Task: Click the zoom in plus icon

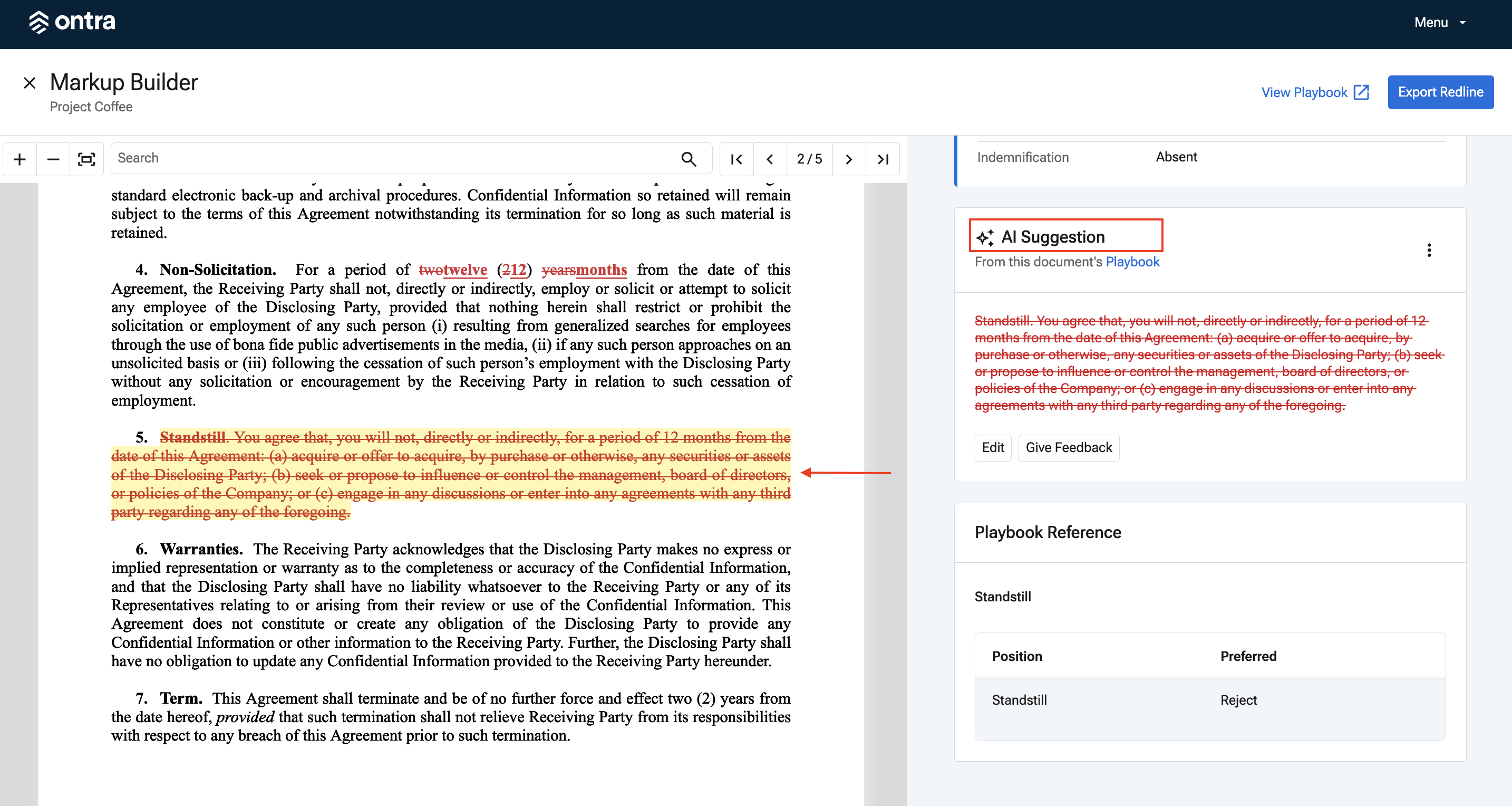Action: tap(20, 159)
